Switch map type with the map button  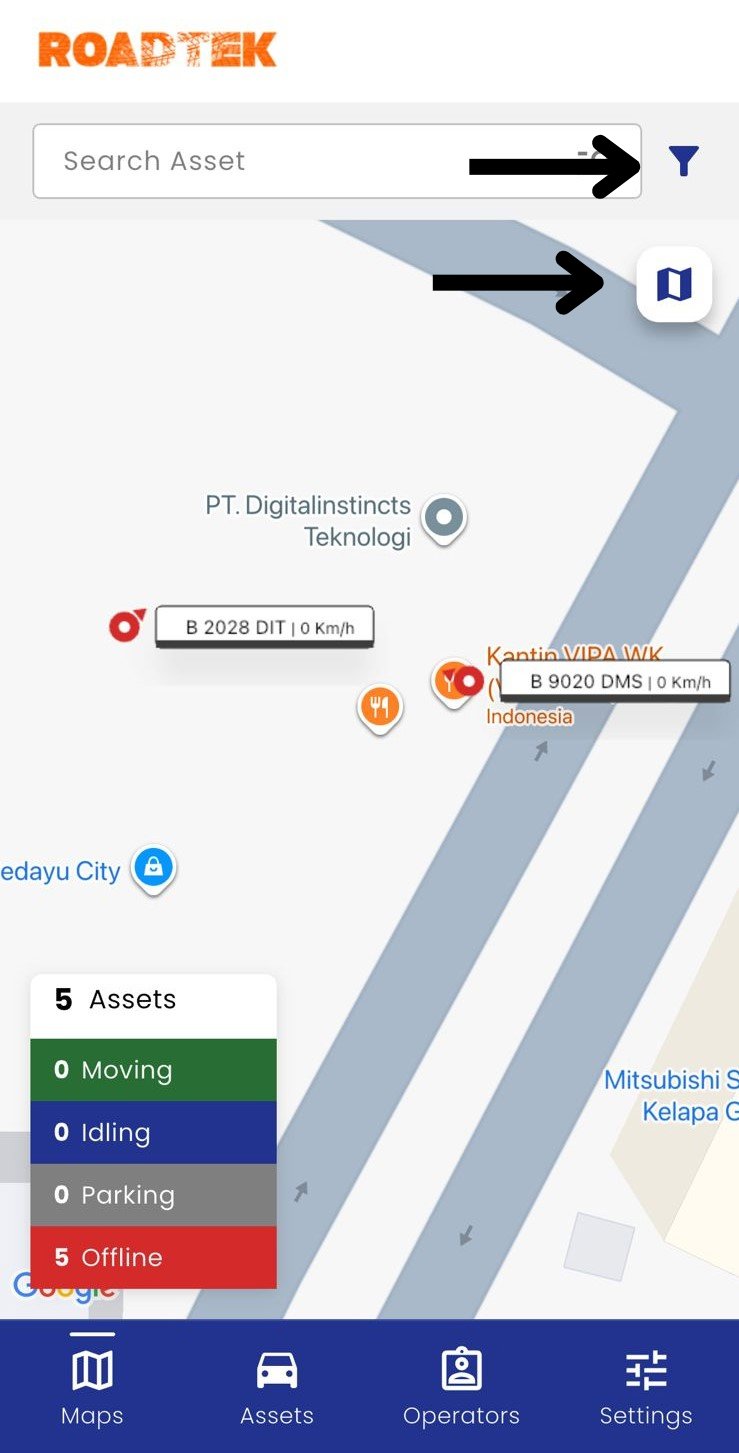pos(674,285)
